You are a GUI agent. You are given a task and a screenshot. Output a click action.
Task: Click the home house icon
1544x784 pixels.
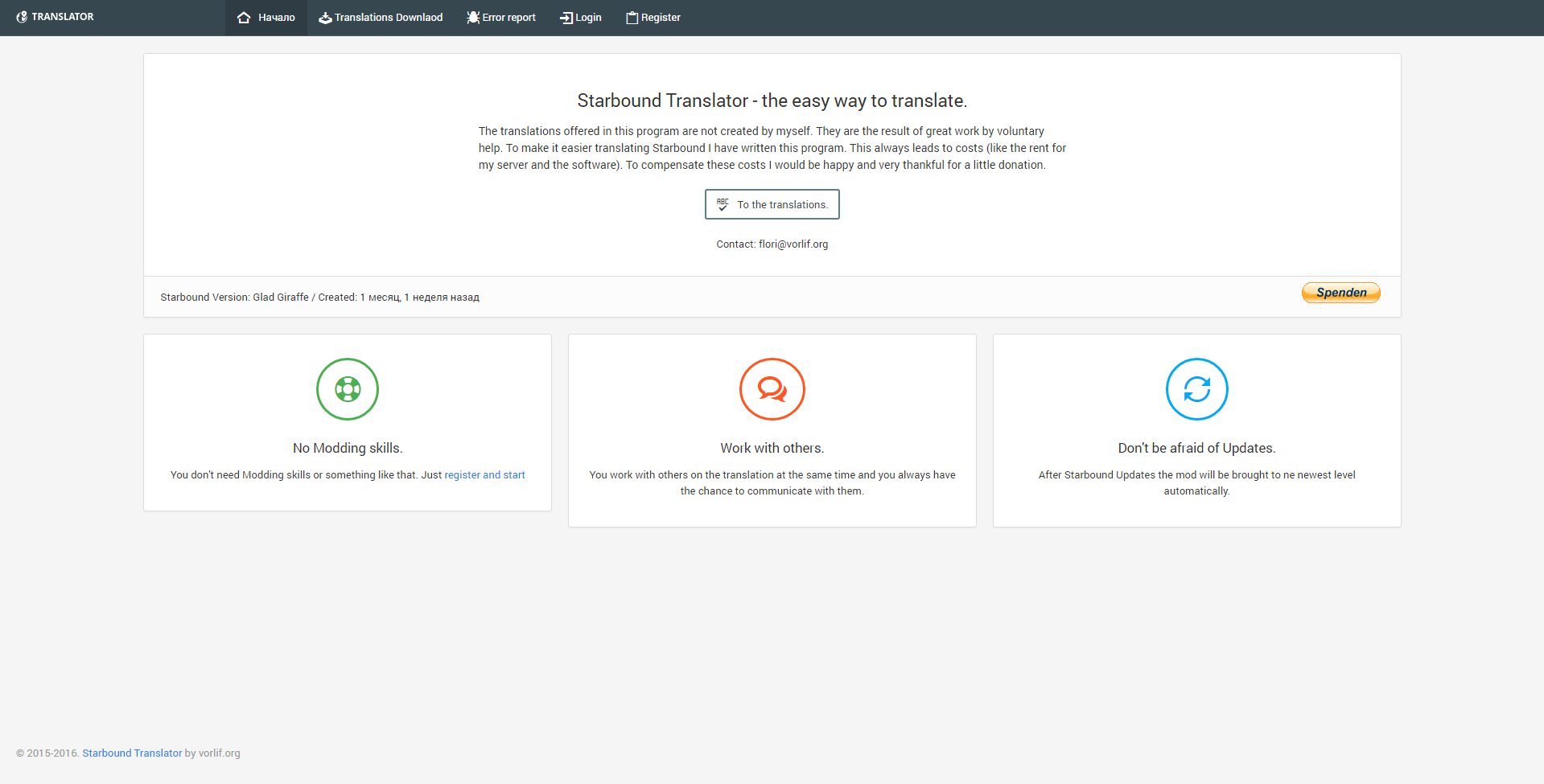(x=244, y=18)
